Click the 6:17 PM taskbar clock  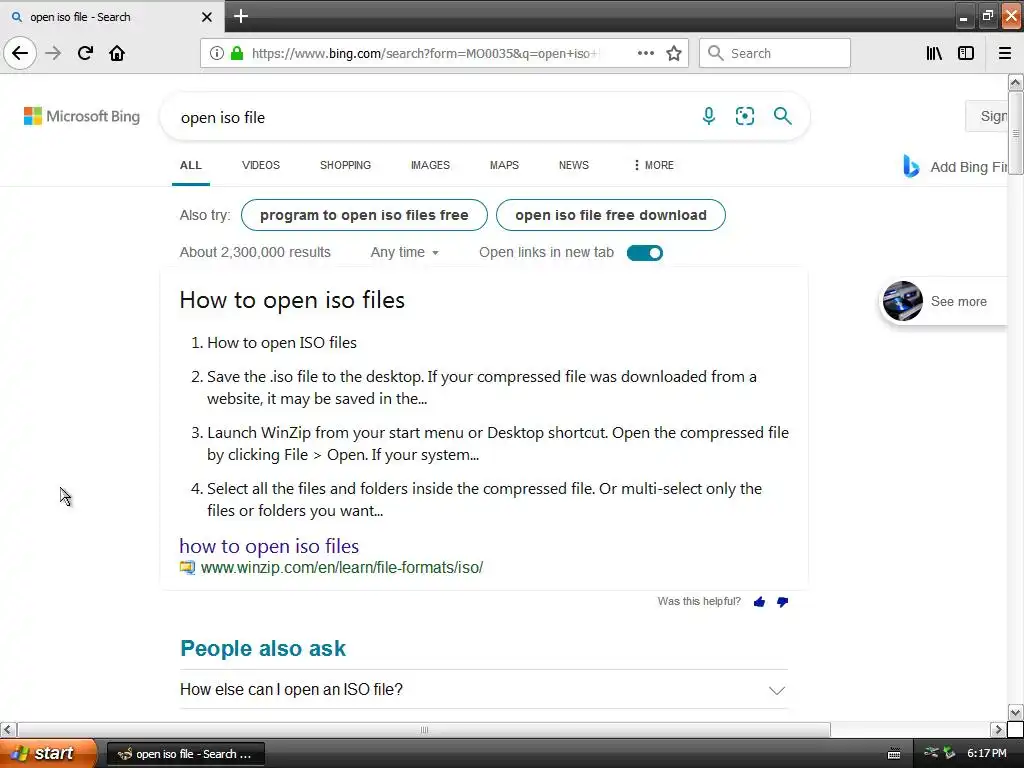tap(987, 754)
